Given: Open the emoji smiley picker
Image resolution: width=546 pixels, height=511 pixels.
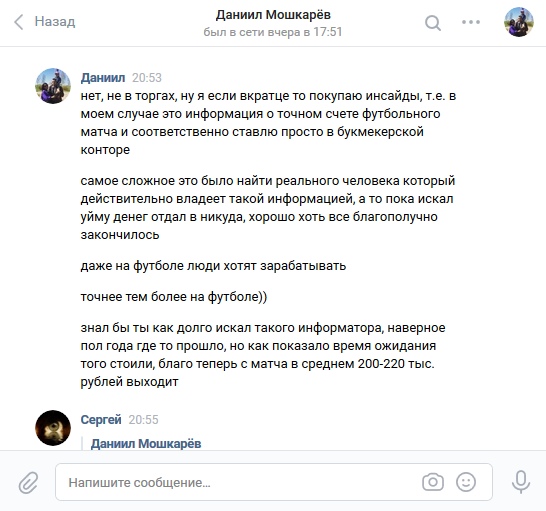Looking at the screenshot, I should pos(466,482).
